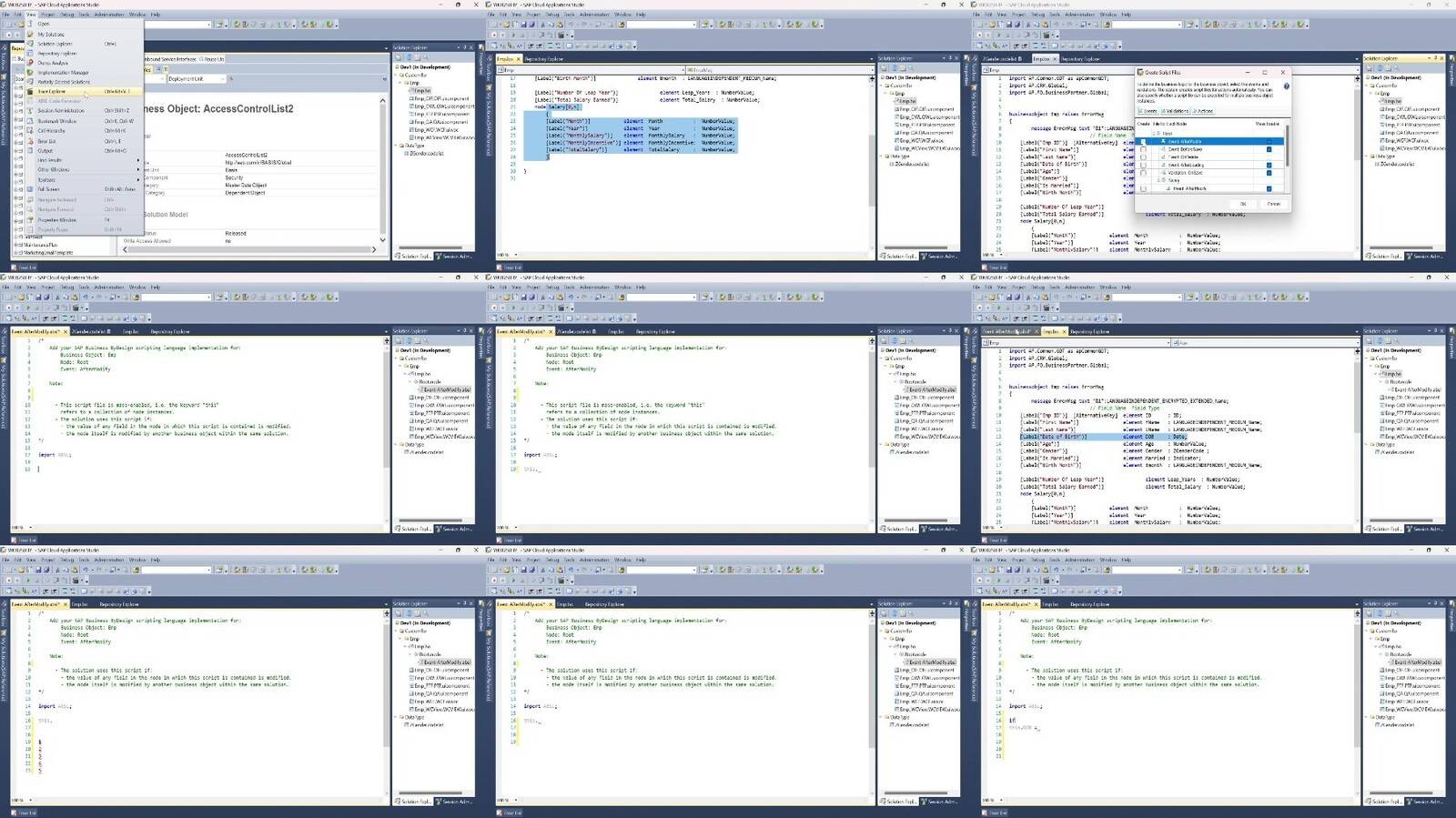Click the help icon in Create Script Files dialog

(1286, 86)
